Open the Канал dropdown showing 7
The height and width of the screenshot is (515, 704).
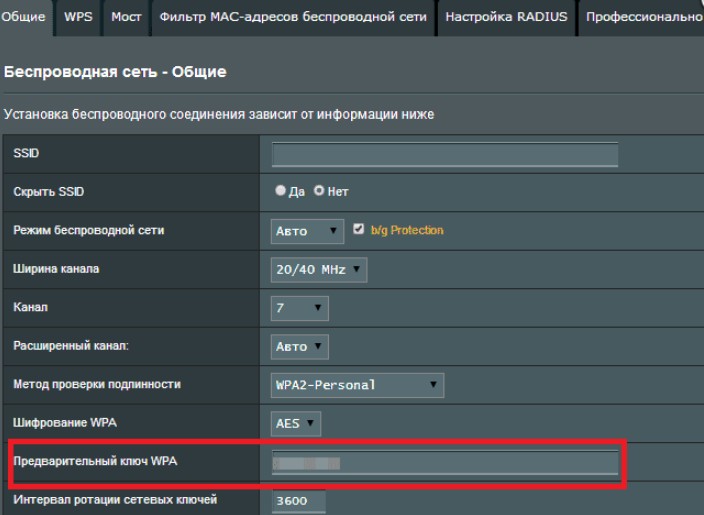click(x=299, y=308)
